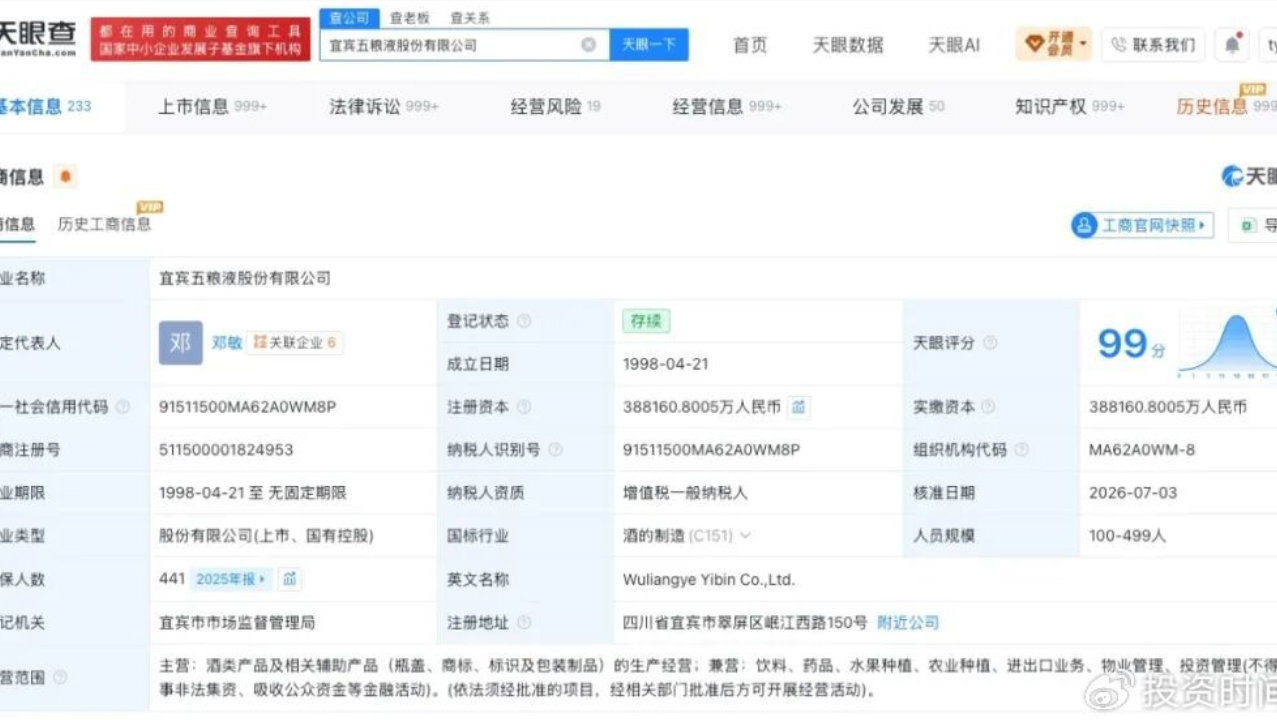Click the 天眼一下 search button

(x=649, y=45)
